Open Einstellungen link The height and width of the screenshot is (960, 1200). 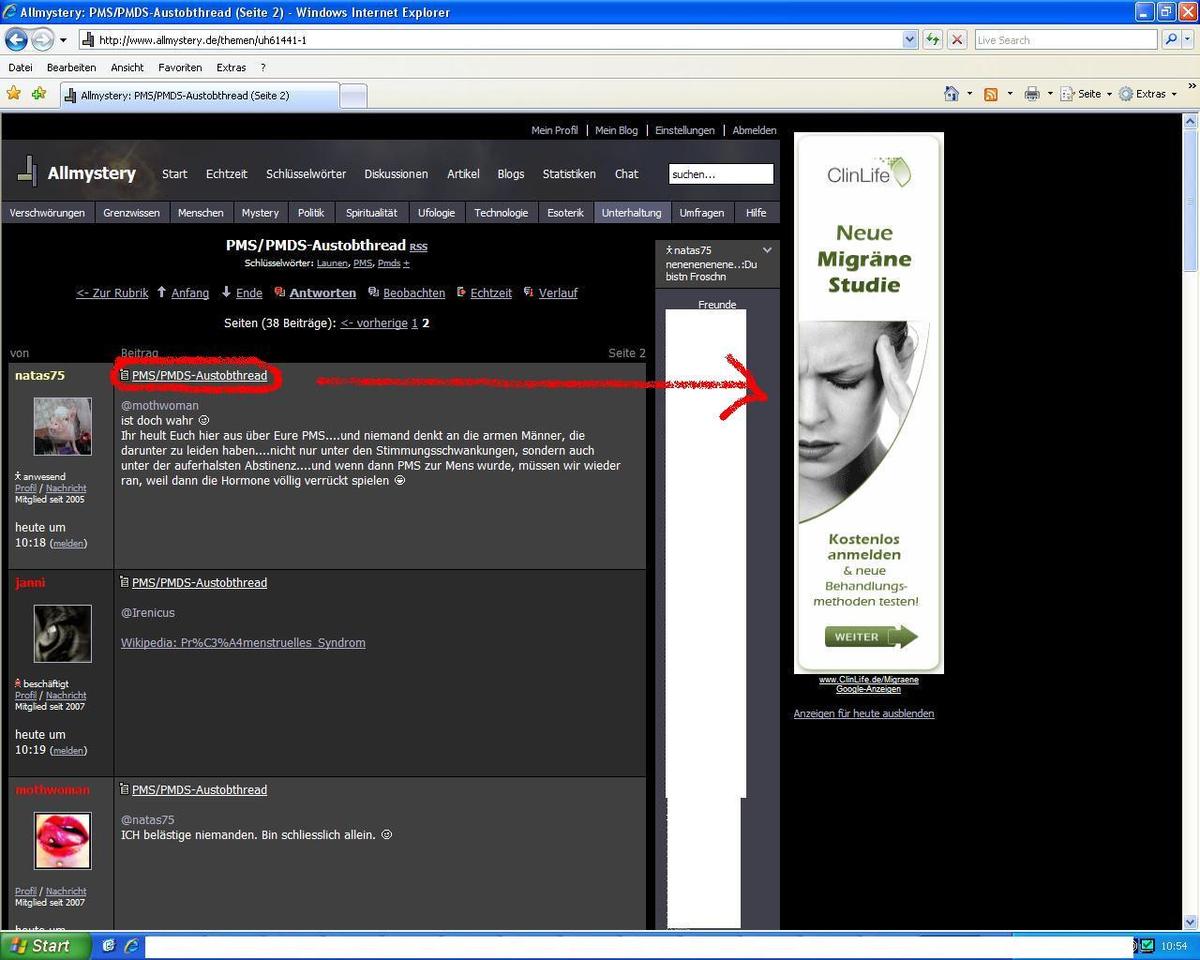pyautogui.click(x=685, y=130)
